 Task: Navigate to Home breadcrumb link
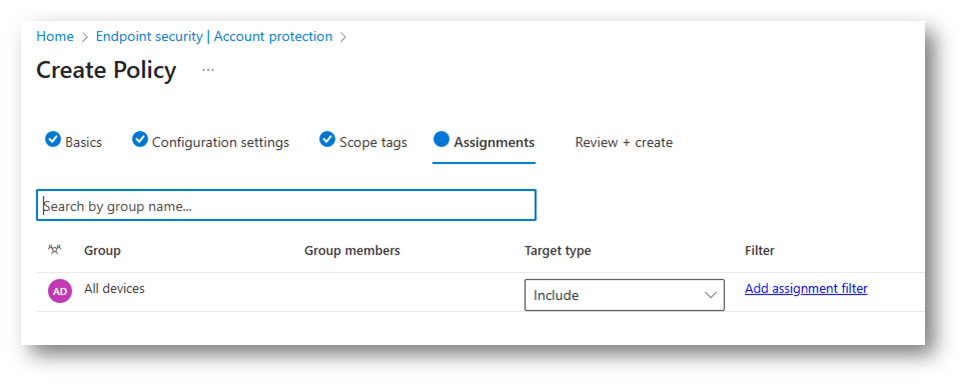pos(55,36)
